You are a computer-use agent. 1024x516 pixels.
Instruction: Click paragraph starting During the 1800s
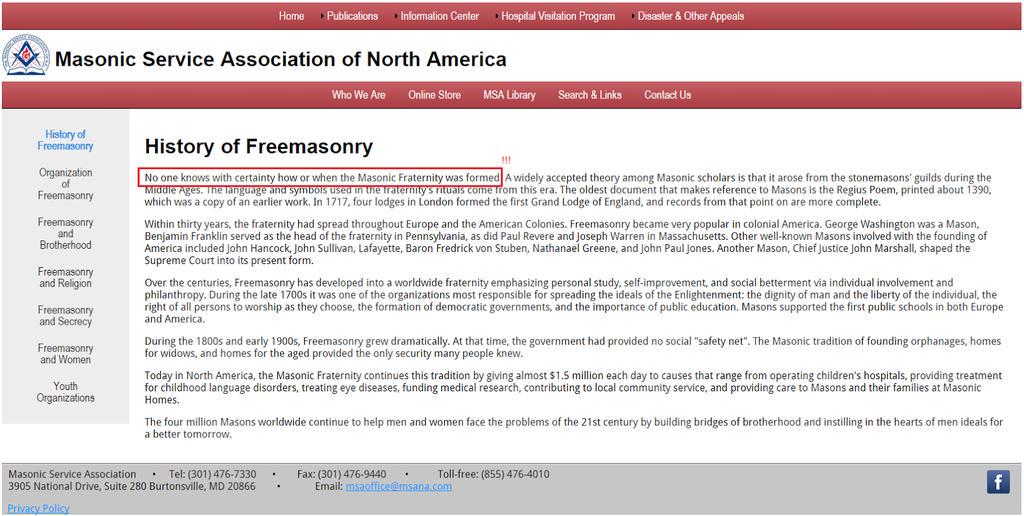point(573,347)
